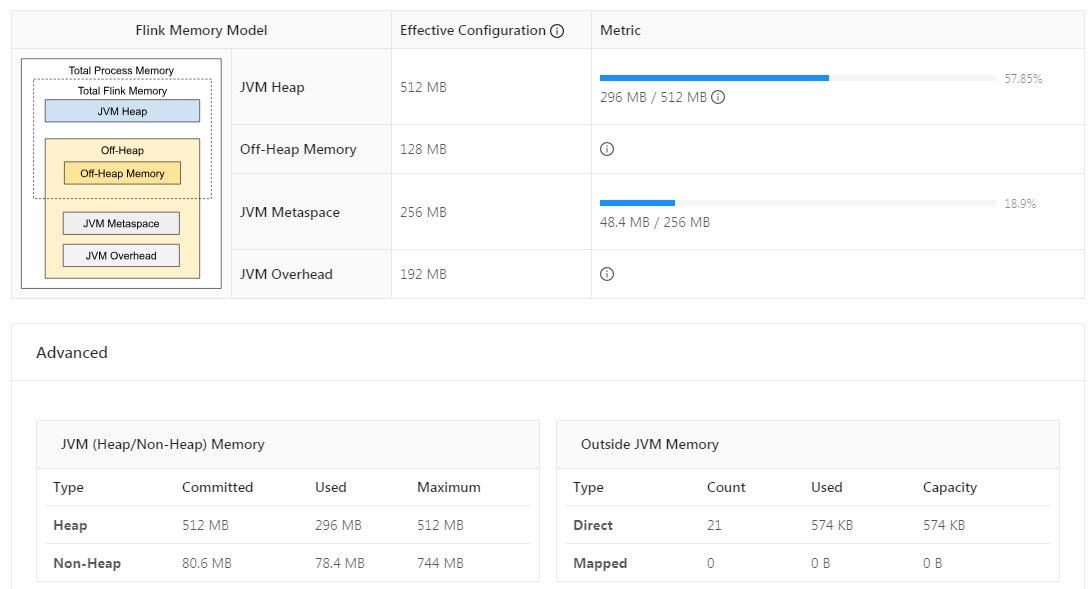
Task: Click the Heap committed value 512 MB
Action: [x=205, y=526]
